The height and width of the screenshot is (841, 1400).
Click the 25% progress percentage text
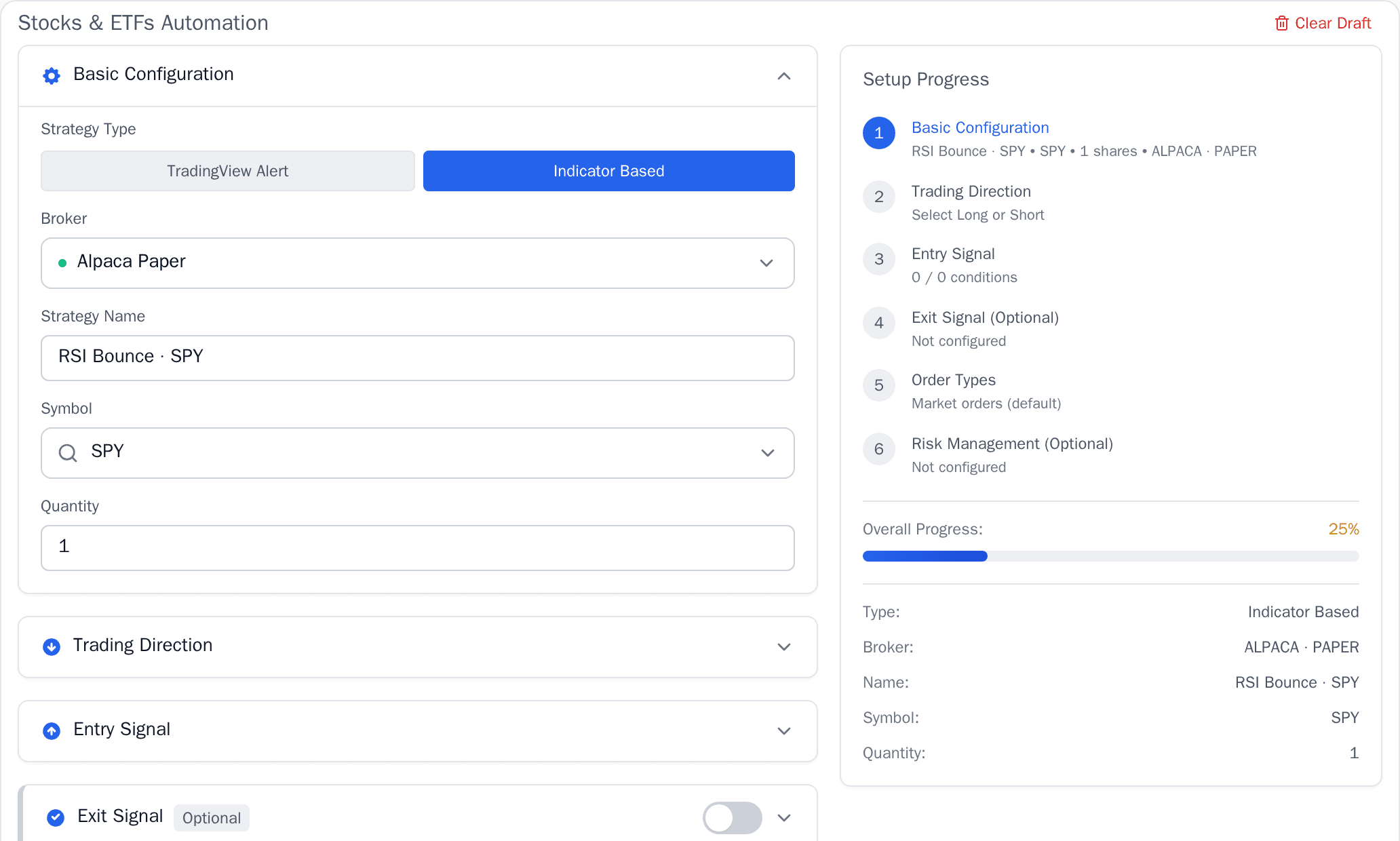[1344, 529]
